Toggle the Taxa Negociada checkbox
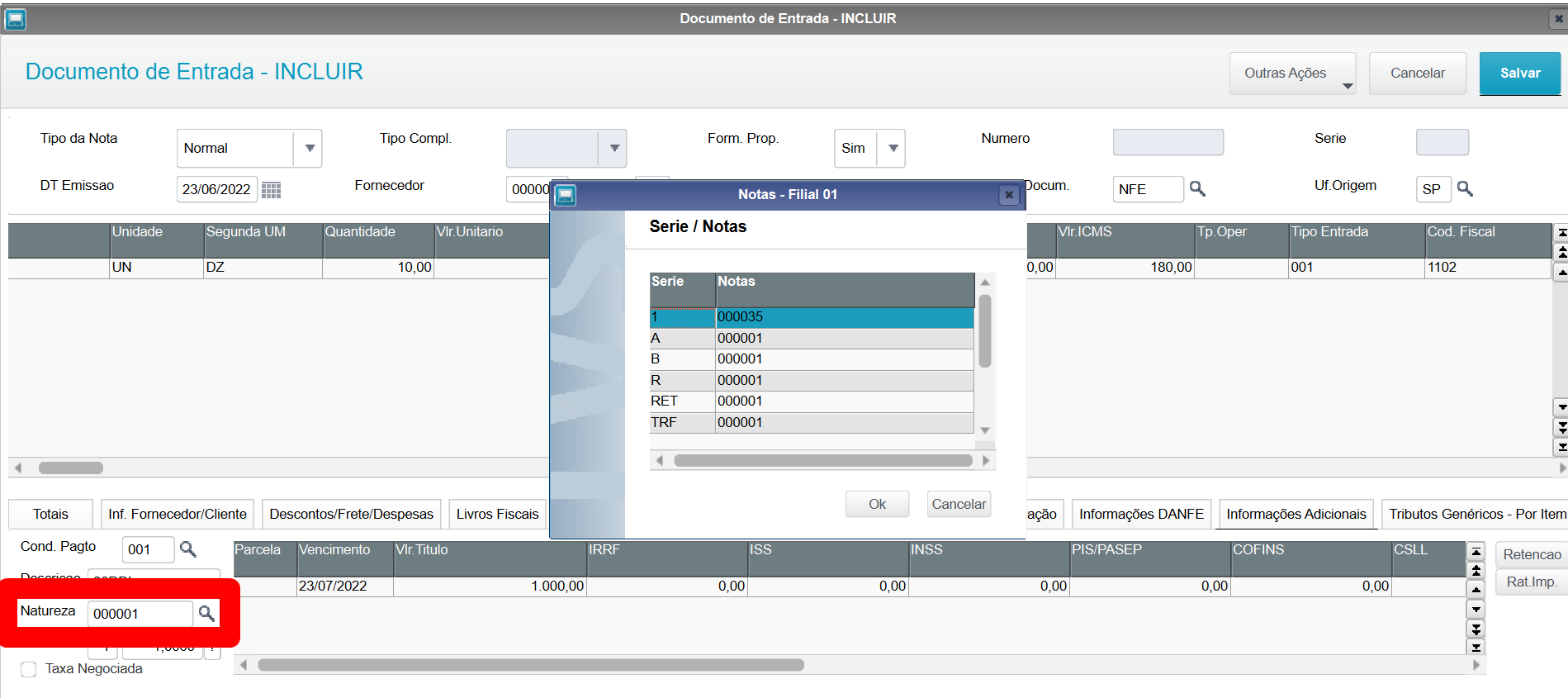The height and width of the screenshot is (698, 1568). coord(28,669)
